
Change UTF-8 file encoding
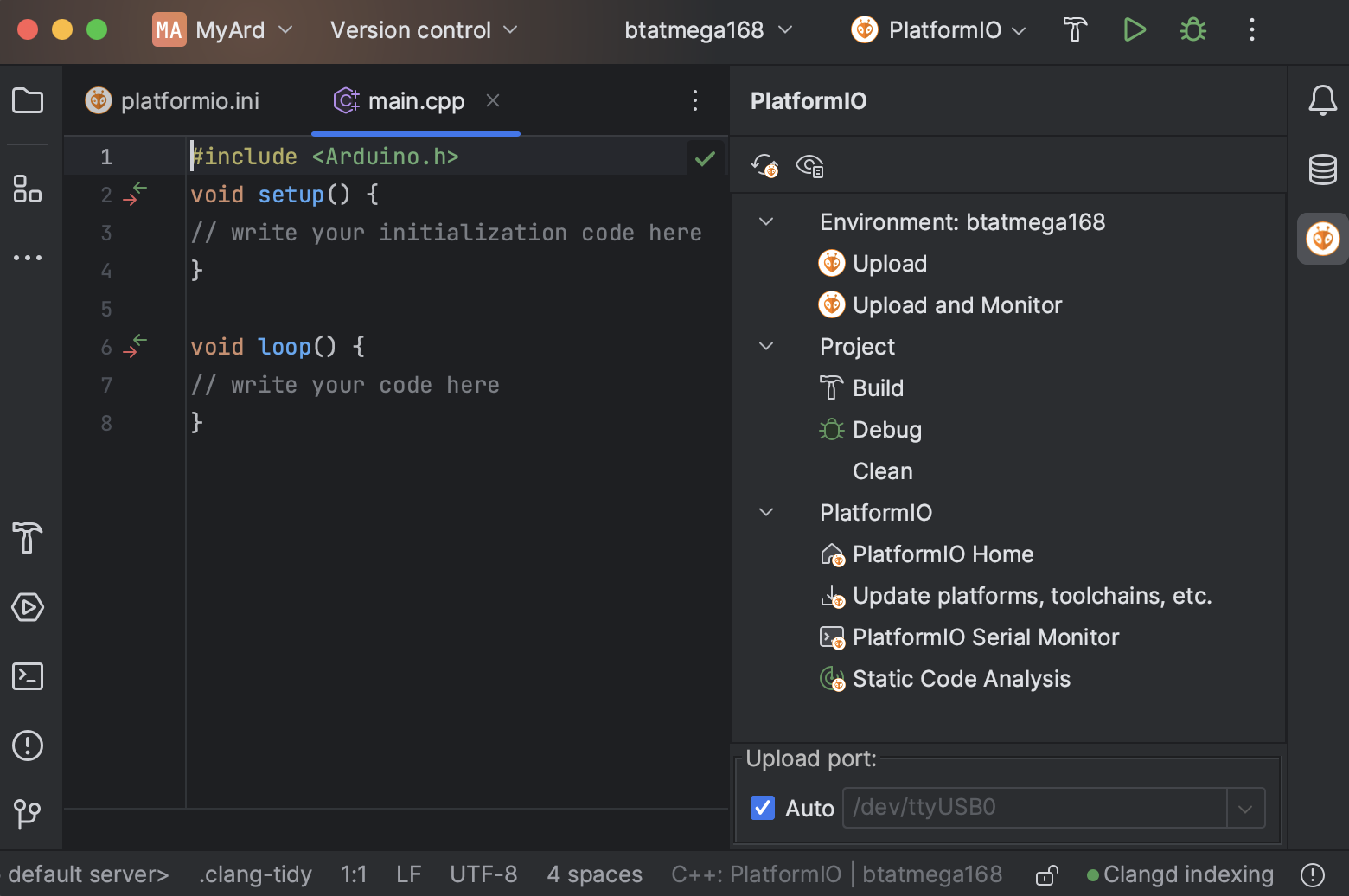pos(483,874)
